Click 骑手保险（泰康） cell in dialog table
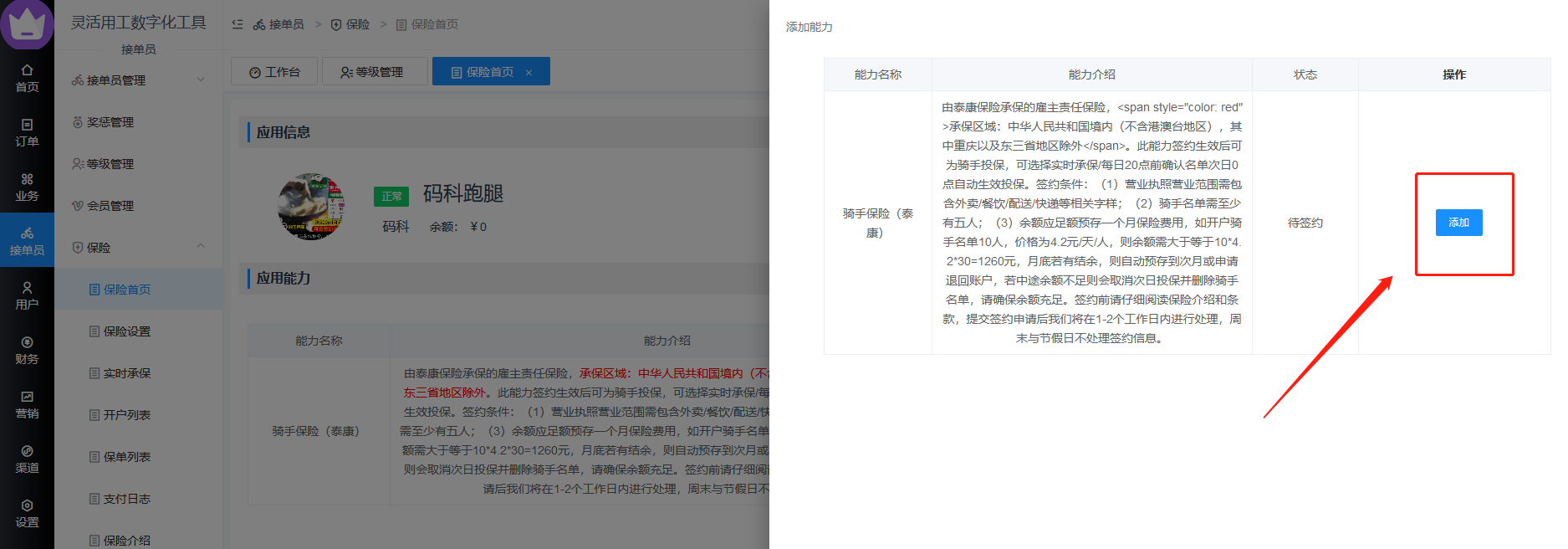1568x549 pixels. (x=877, y=223)
